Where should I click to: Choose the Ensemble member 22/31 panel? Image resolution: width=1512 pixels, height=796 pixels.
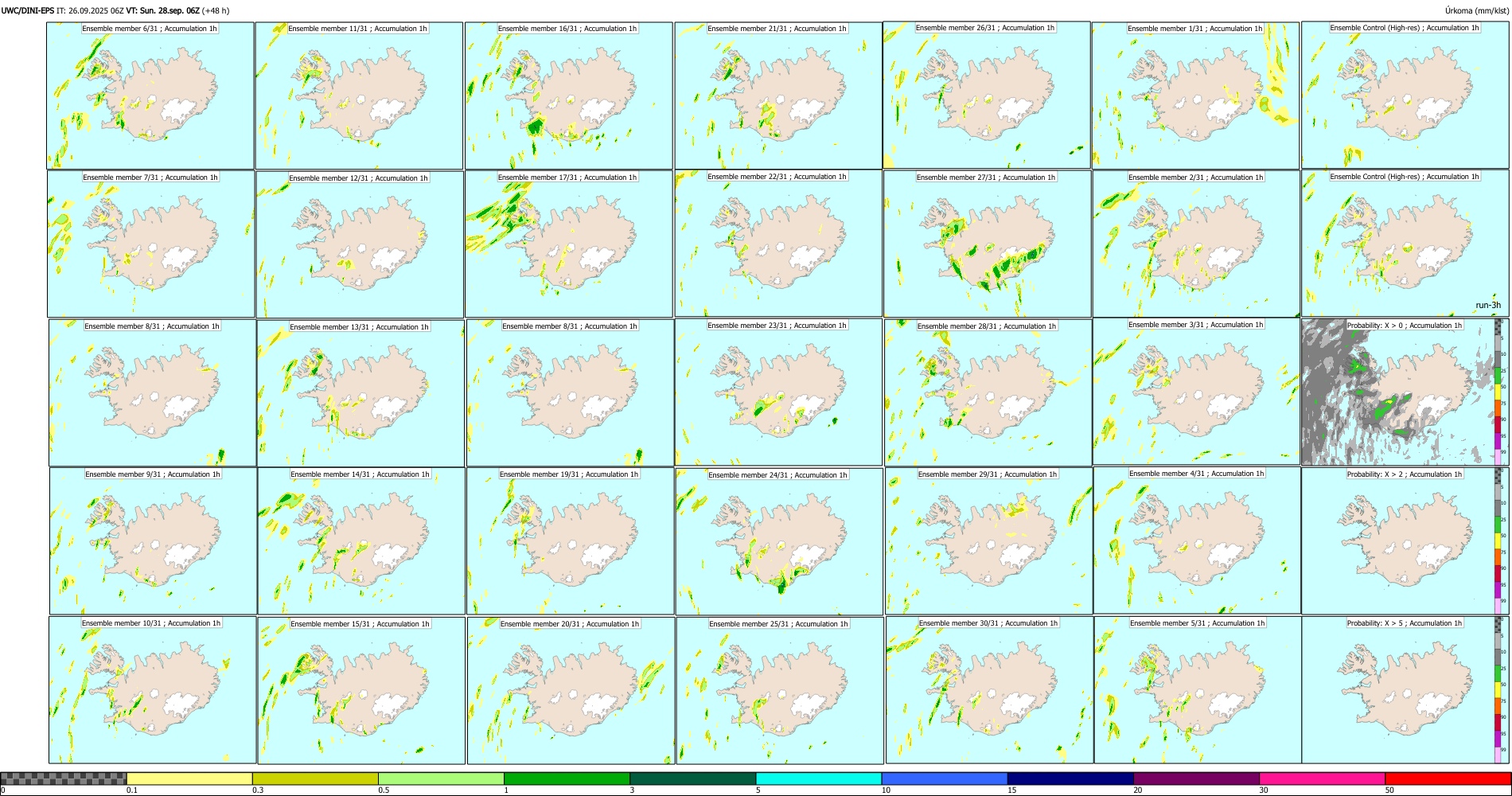click(778, 244)
